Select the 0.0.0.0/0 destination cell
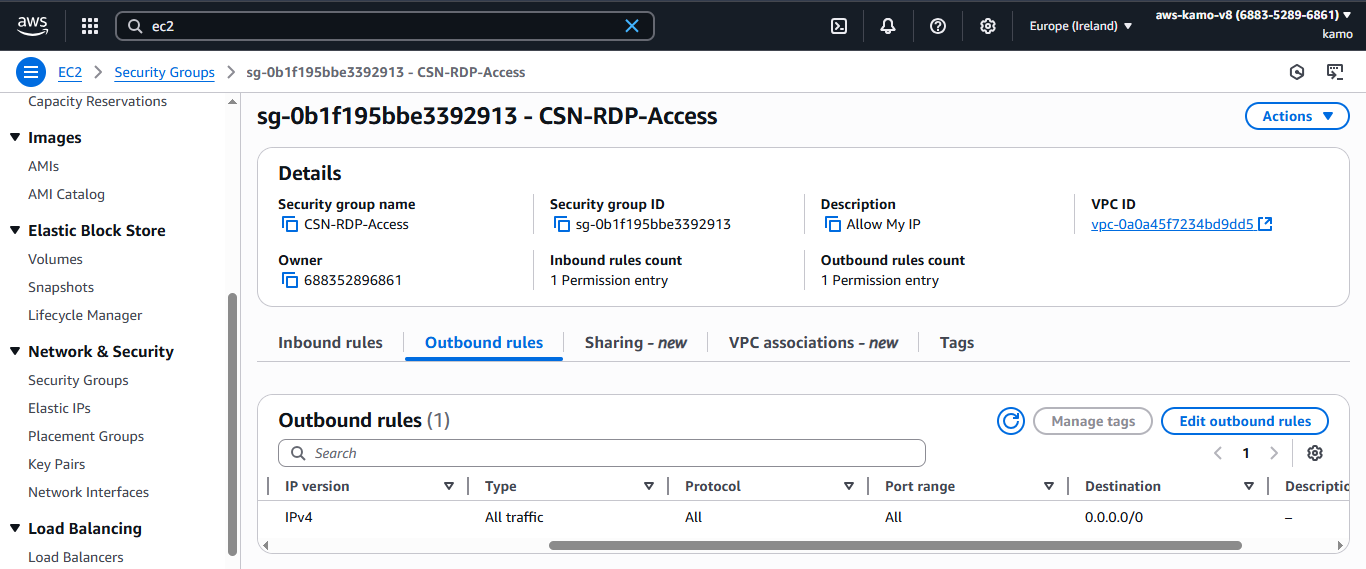This screenshot has height=569, width=1366. click(x=1114, y=517)
